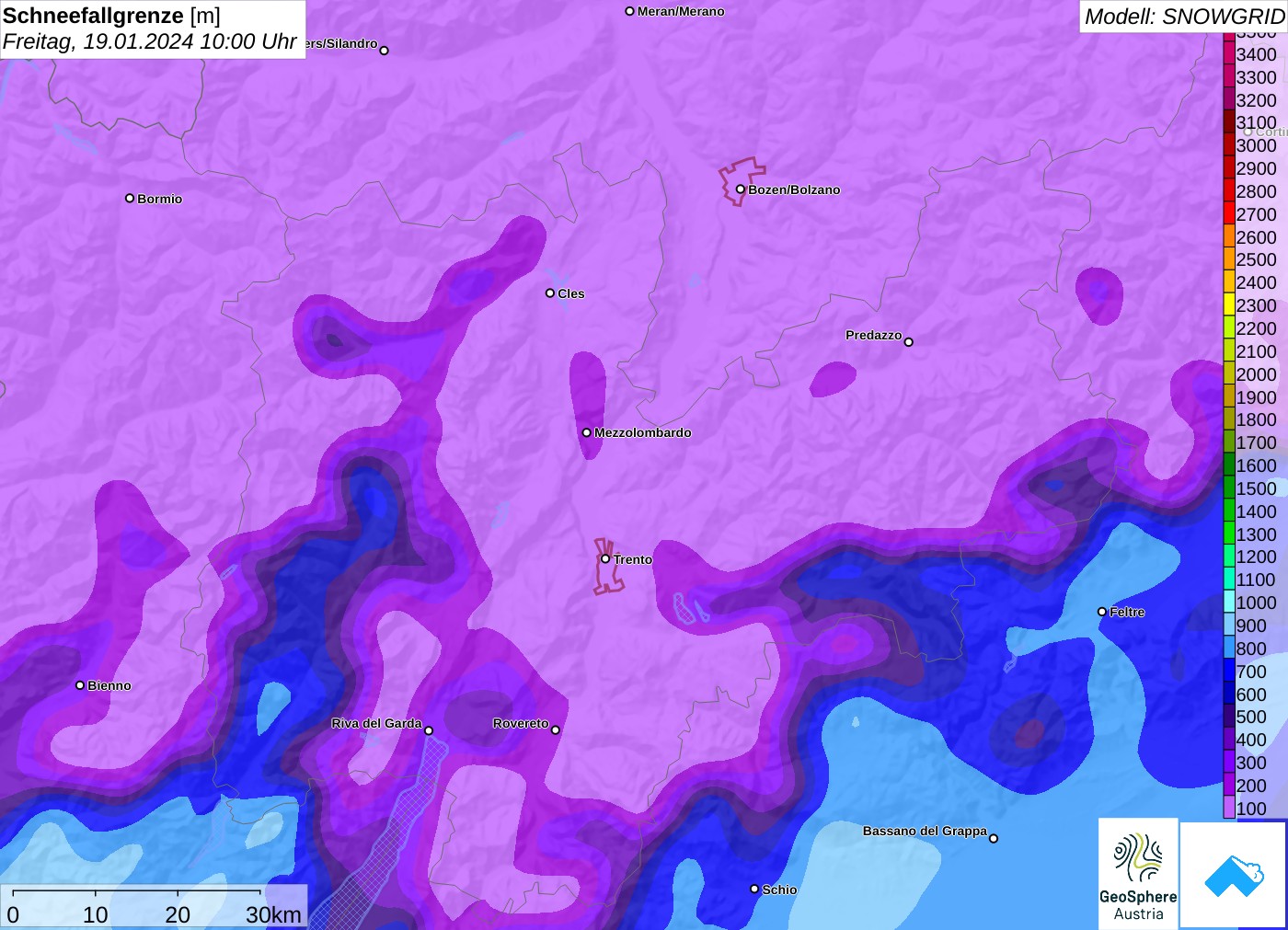Click the 2900 legend value
The image size is (1288, 930).
(x=1256, y=168)
